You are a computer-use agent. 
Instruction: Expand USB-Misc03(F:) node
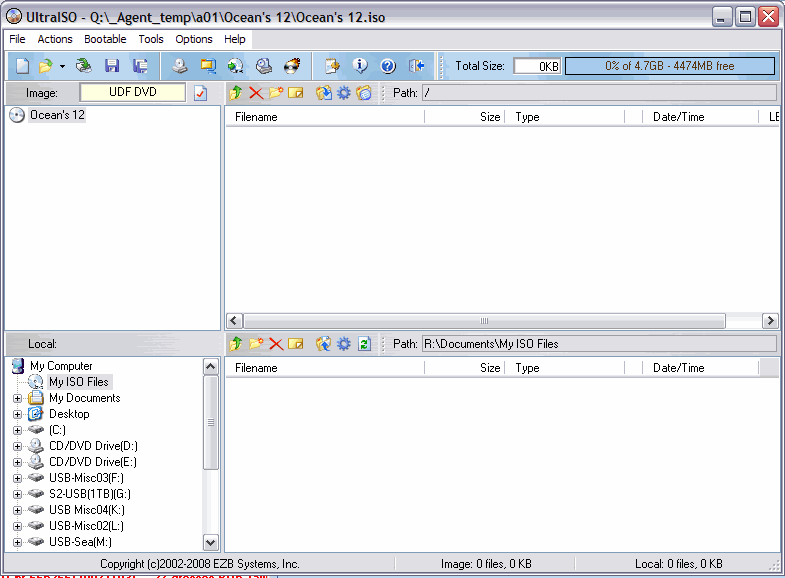click(18, 478)
